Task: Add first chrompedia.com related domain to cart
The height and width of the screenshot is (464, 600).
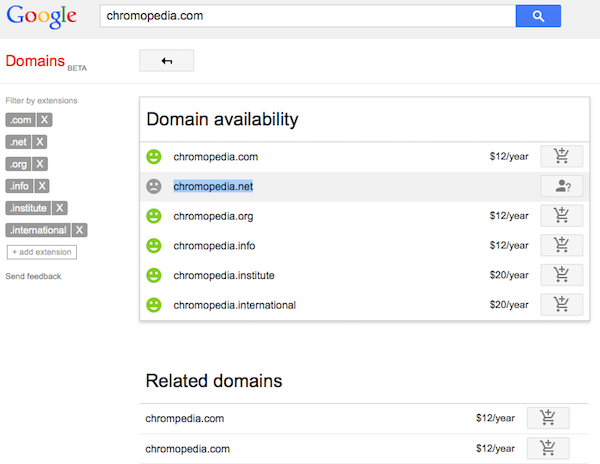Action: [547, 419]
